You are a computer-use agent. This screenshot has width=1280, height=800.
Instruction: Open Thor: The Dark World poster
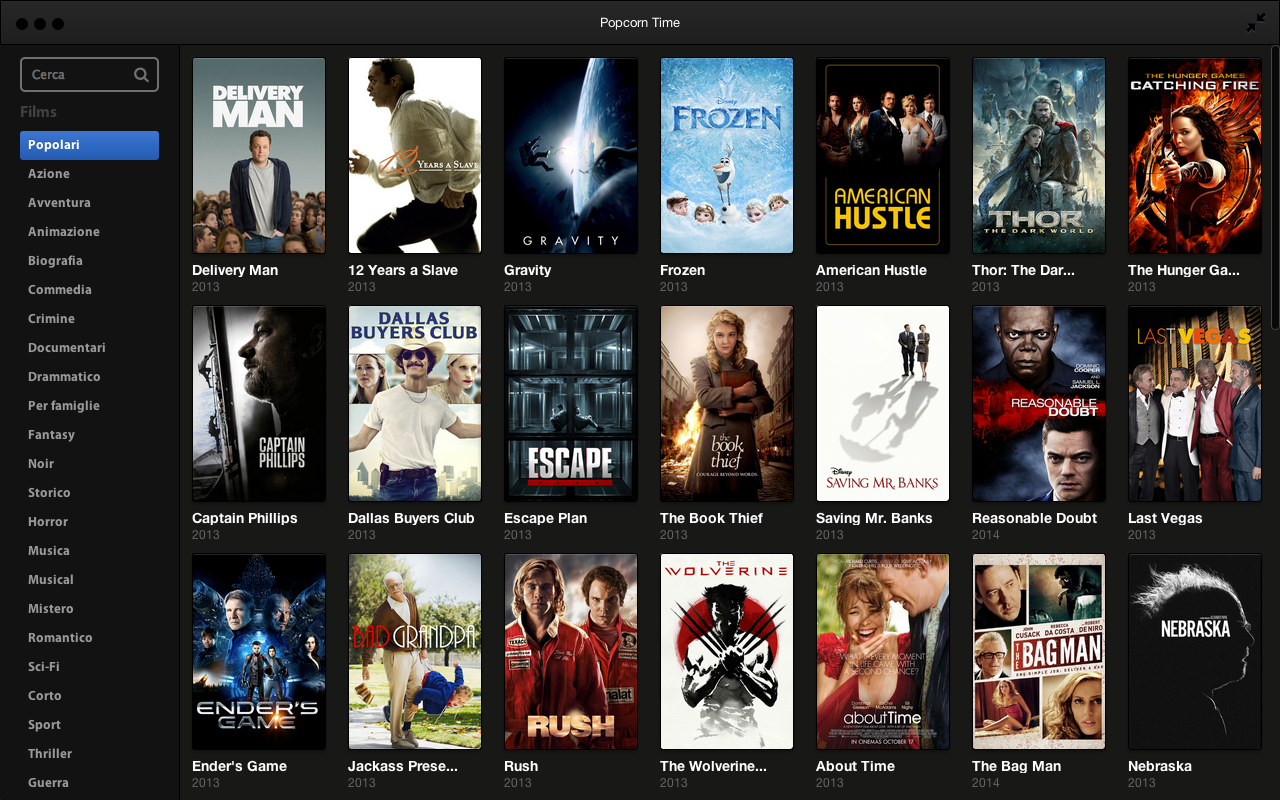click(1039, 155)
